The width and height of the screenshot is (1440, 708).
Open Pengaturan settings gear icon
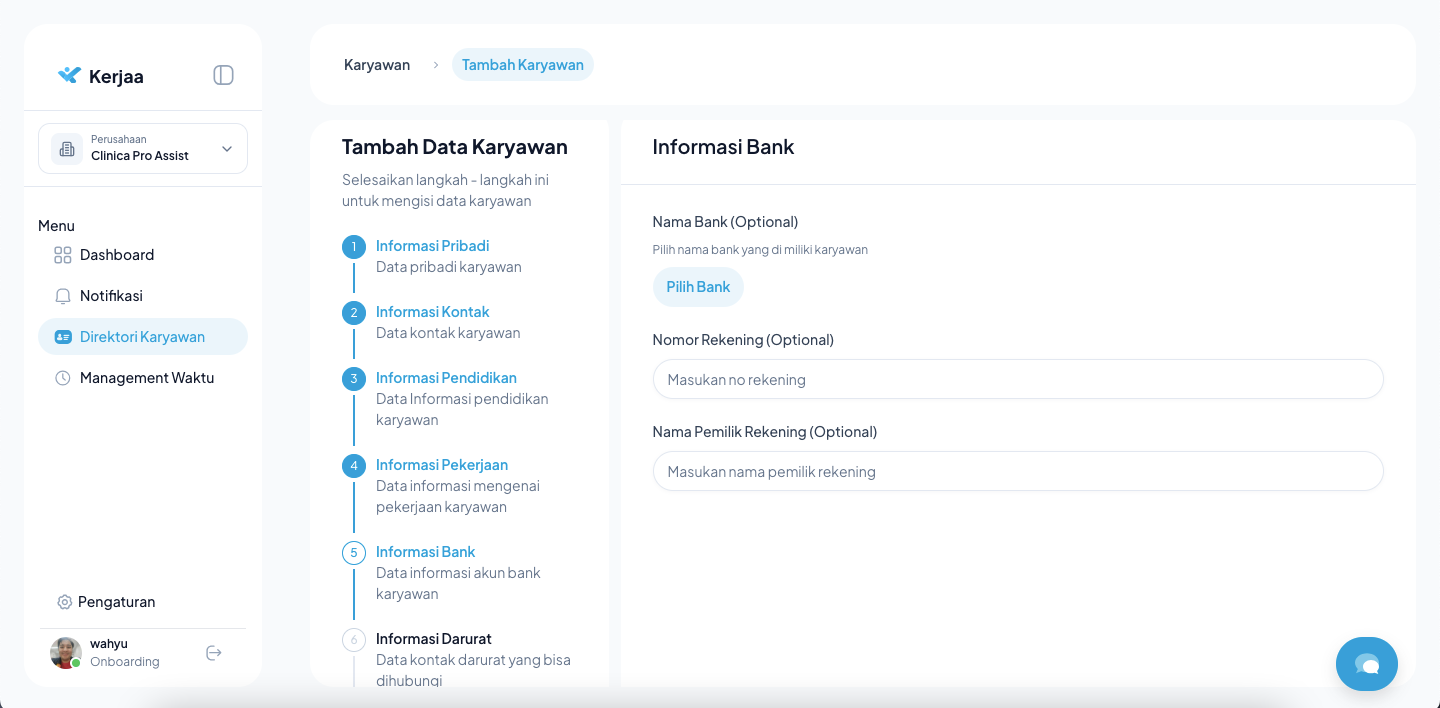tap(65, 602)
